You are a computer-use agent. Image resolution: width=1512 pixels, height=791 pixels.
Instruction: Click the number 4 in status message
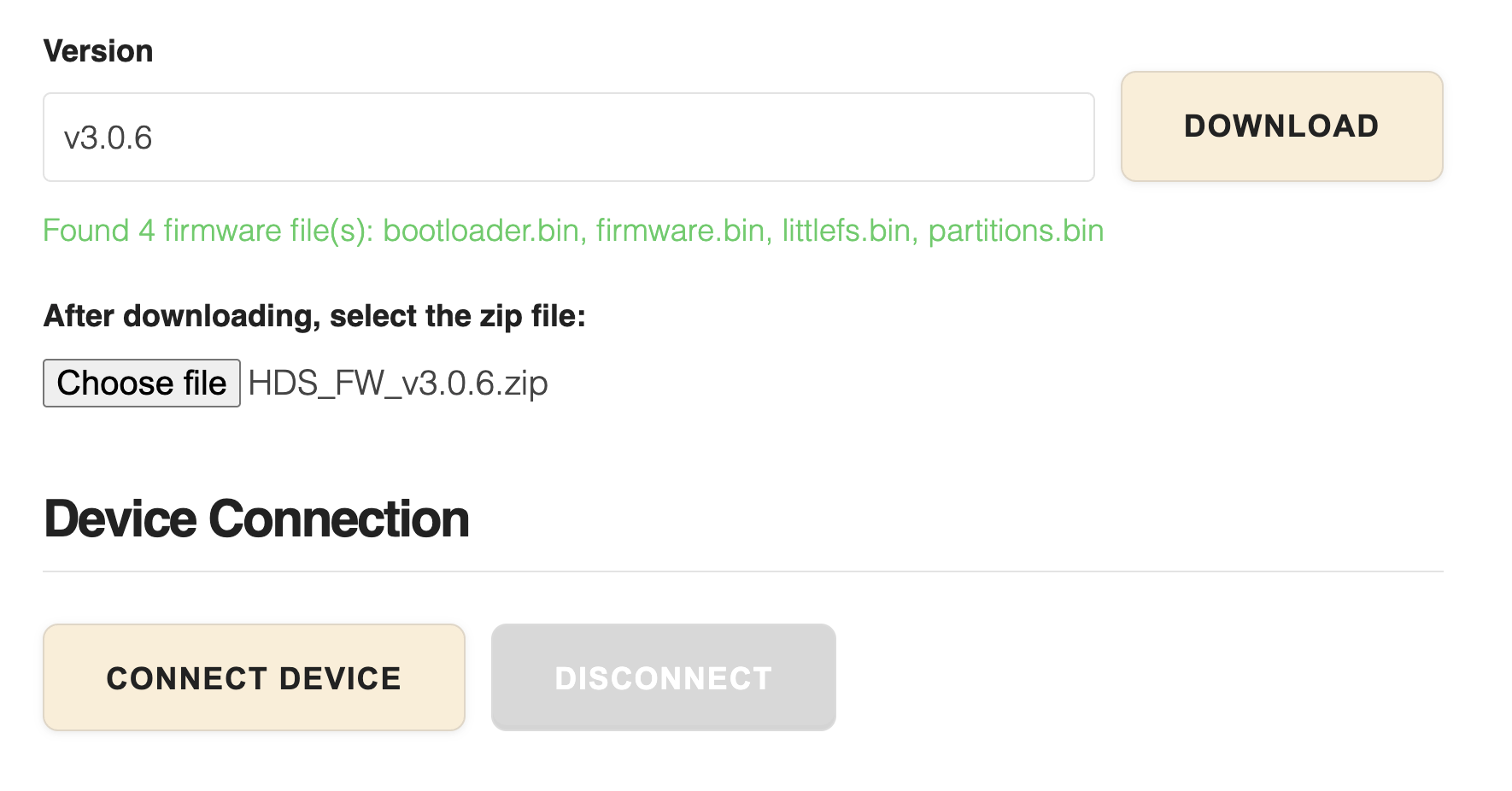(x=147, y=231)
